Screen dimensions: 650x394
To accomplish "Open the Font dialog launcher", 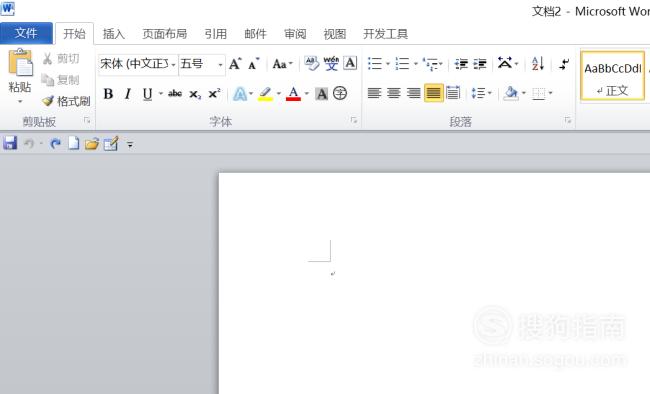I will point(354,120).
